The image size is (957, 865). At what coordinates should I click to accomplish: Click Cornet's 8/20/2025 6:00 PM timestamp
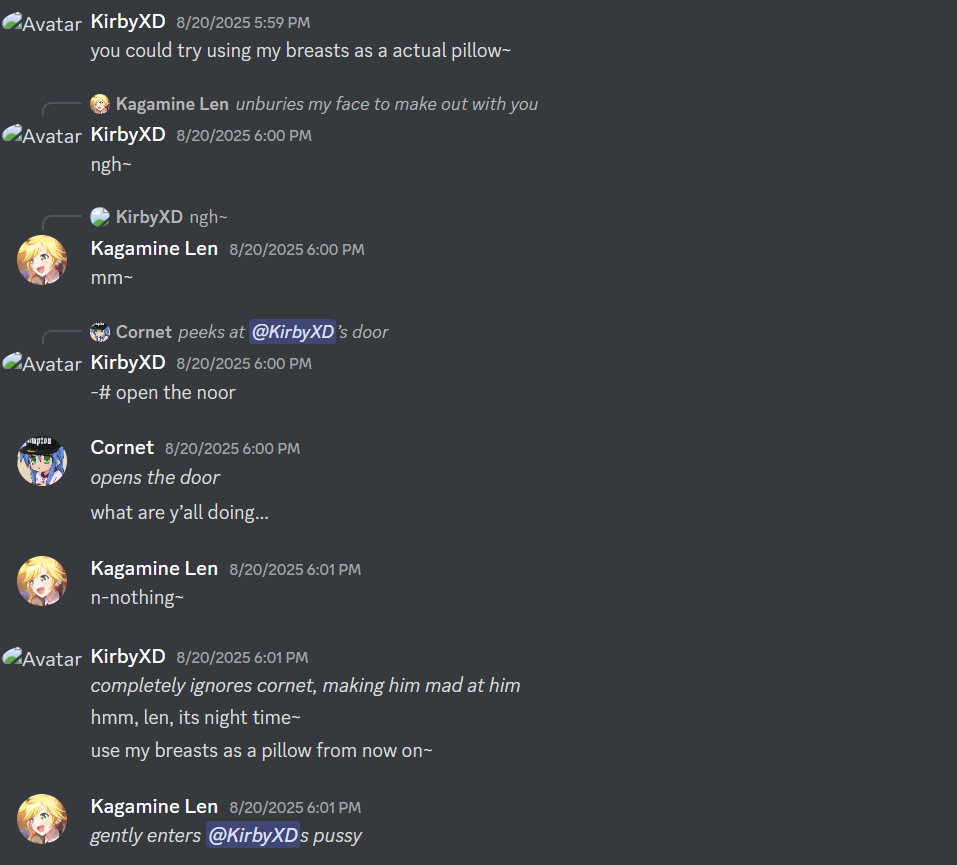[233, 449]
